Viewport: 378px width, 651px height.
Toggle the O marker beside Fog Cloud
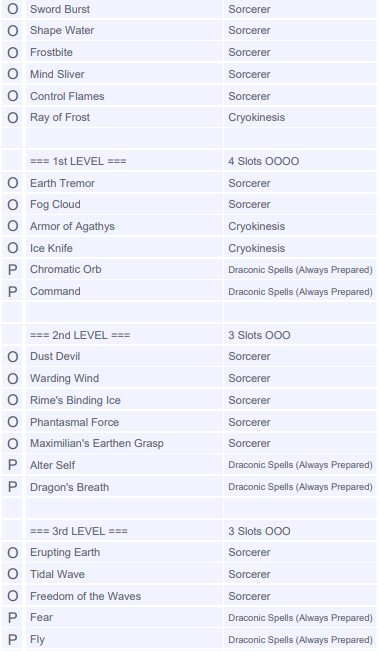tap(12, 205)
